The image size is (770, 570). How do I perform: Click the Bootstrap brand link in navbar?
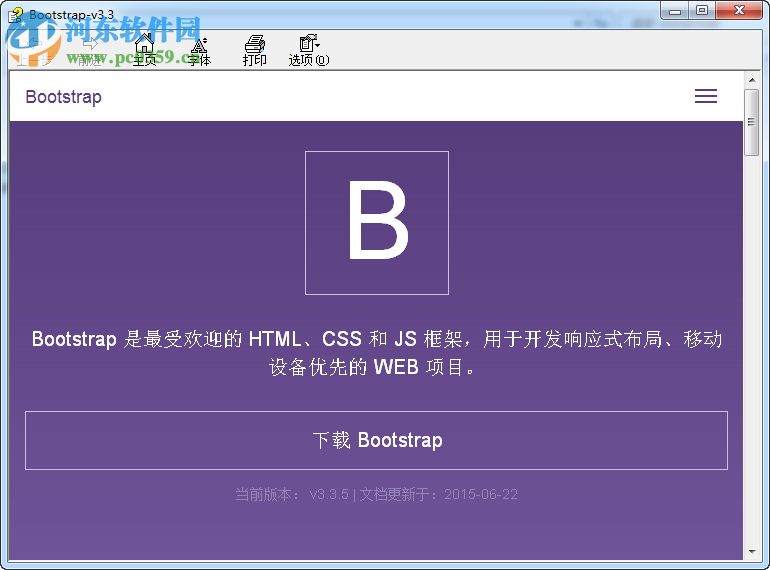pyautogui.click(x=64, y=97)
